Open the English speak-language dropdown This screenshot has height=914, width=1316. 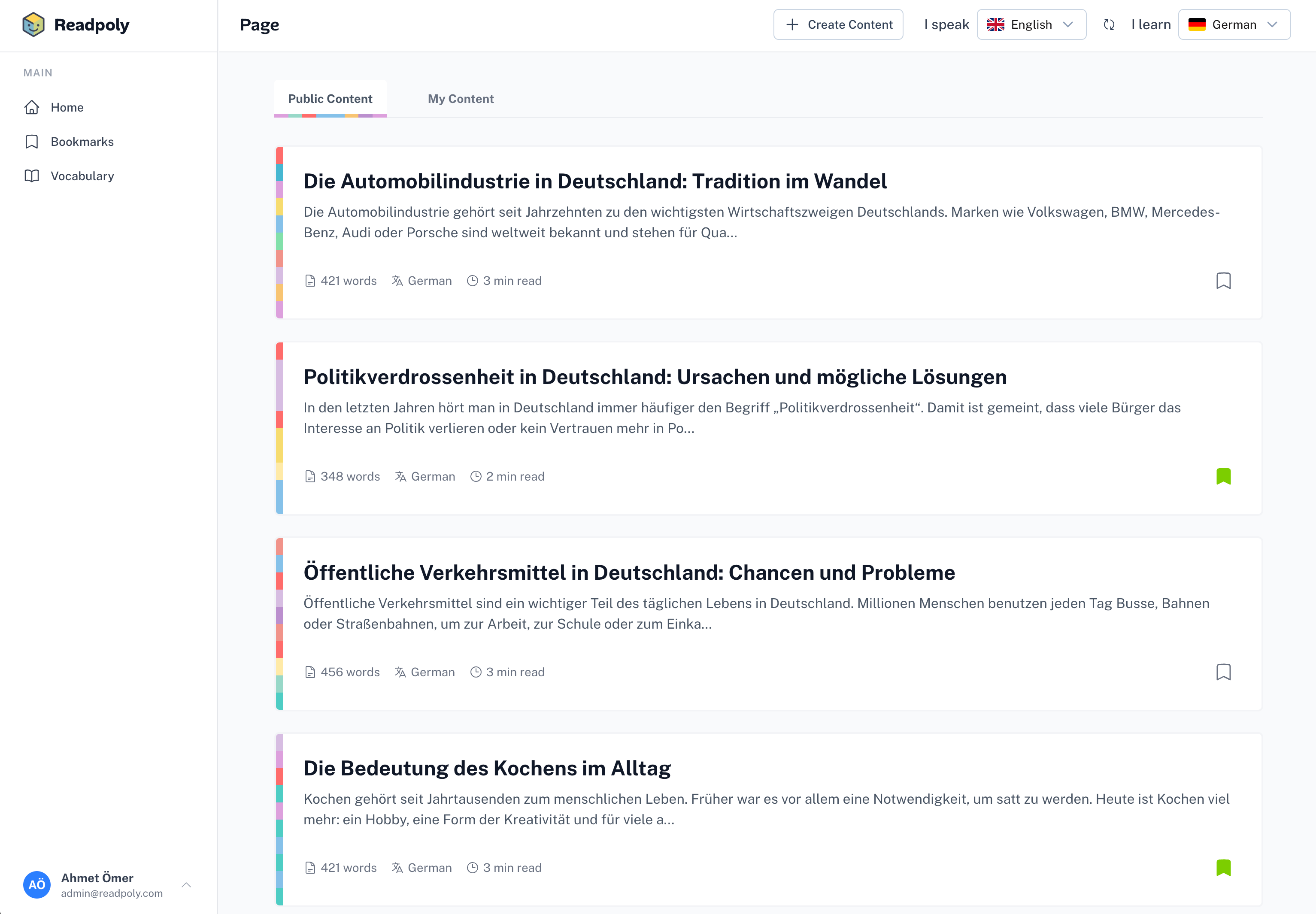tap(1031, 24)
